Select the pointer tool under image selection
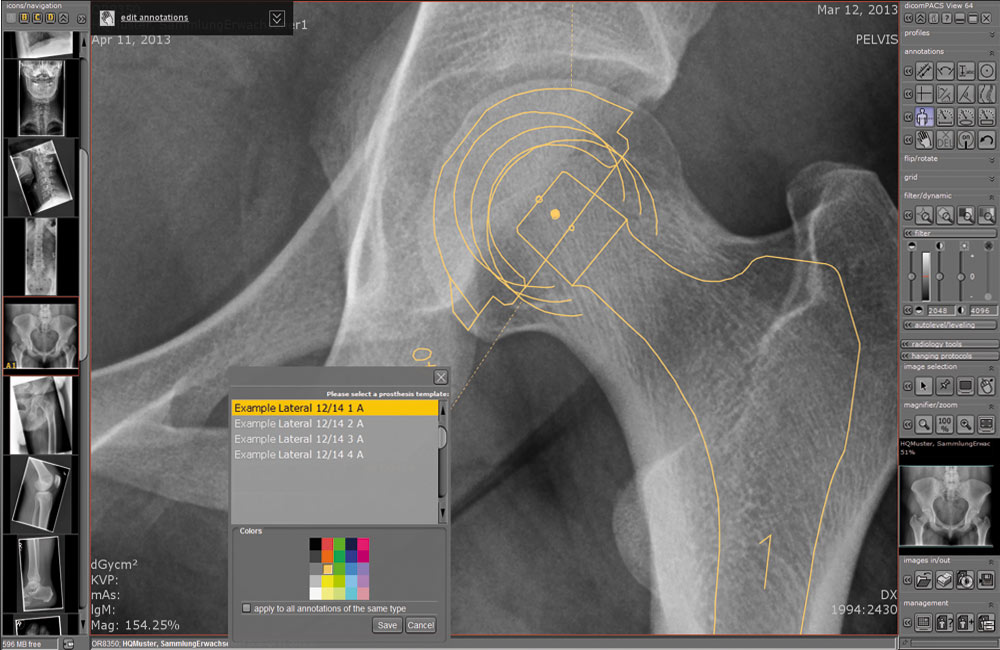The image size is (1000, 650). 923,385
